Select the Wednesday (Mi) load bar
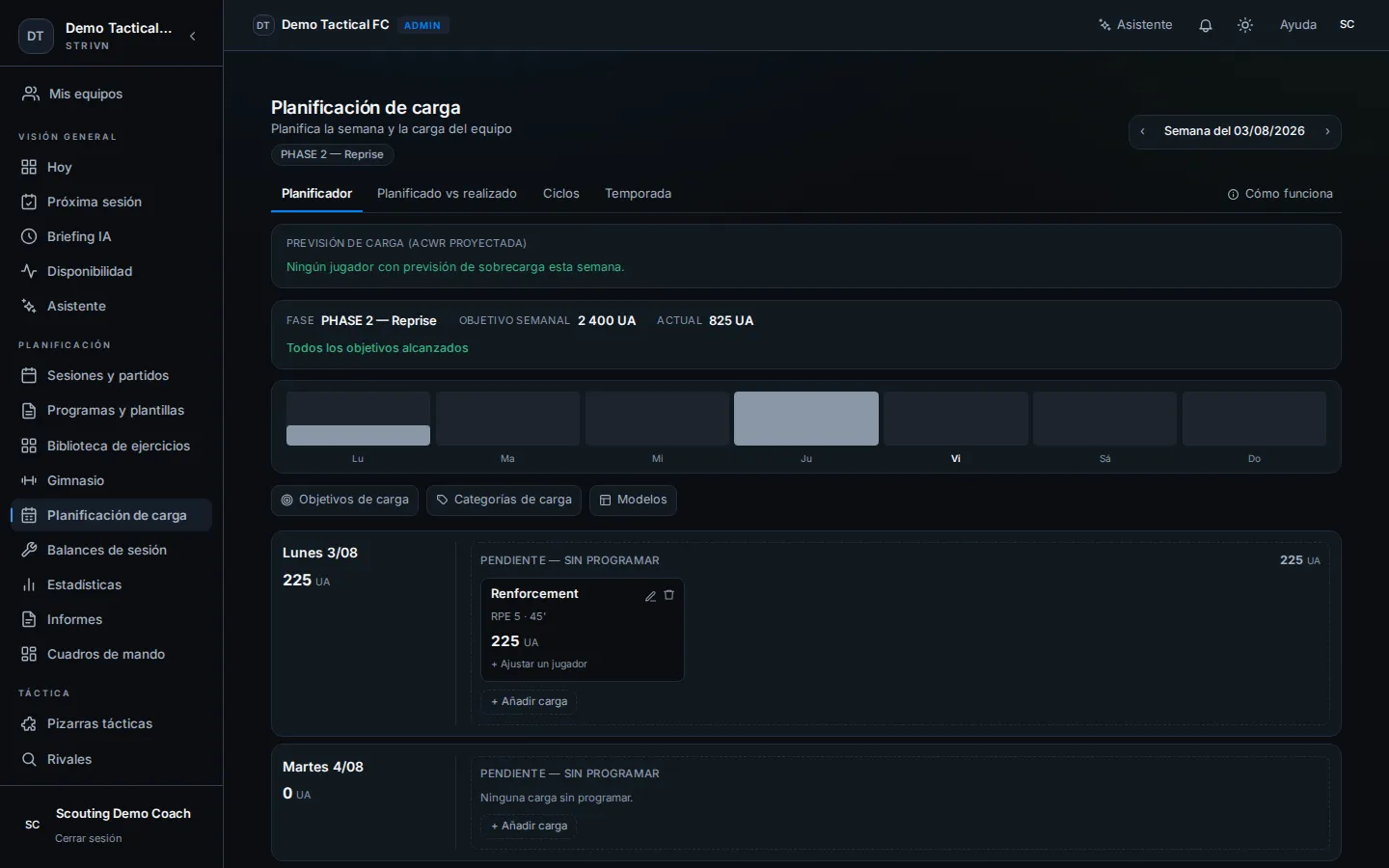The width and height of the screenshot is (1389, 868). (657, 419)
